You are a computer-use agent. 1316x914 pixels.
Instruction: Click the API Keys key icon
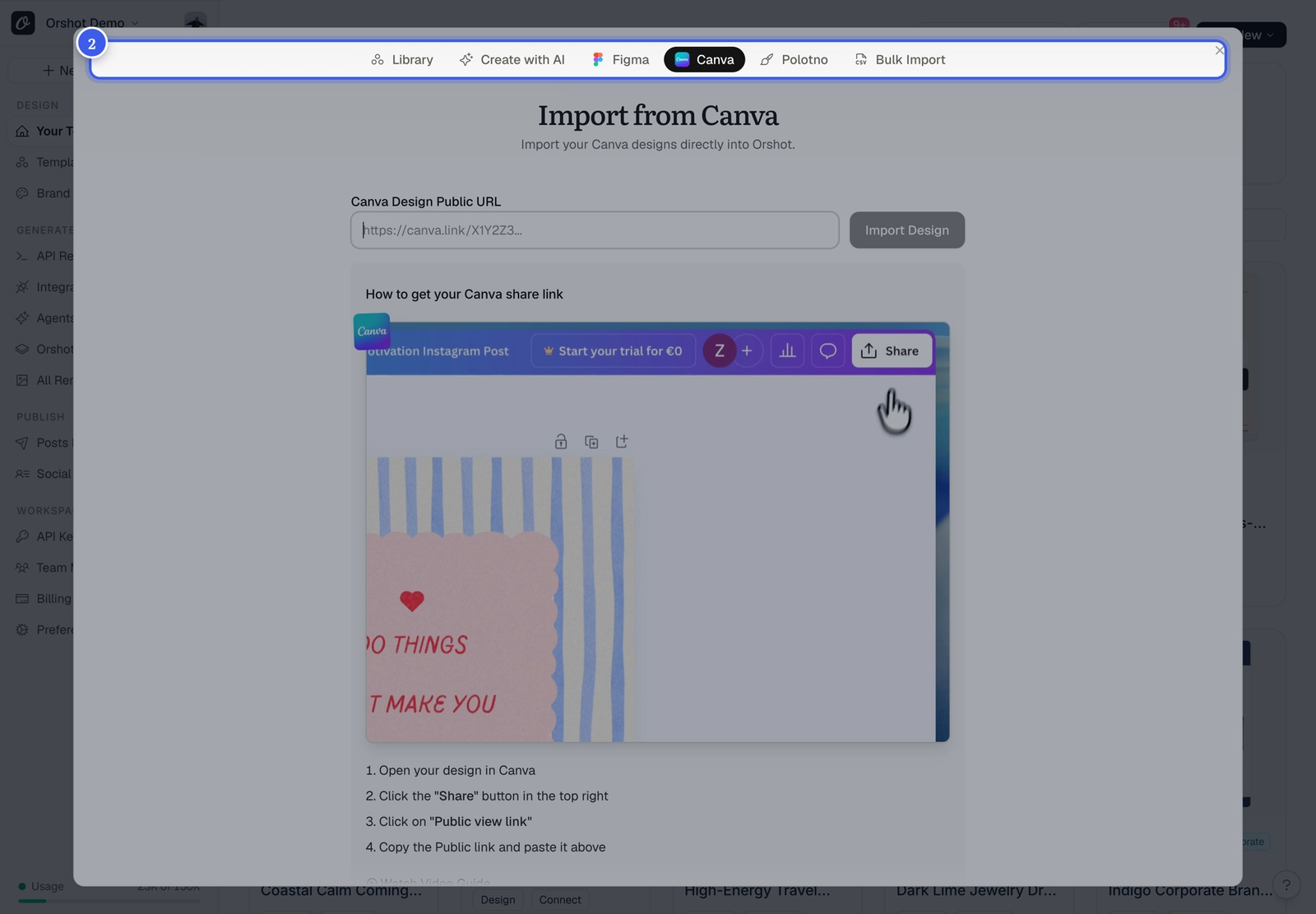point(22,536)
